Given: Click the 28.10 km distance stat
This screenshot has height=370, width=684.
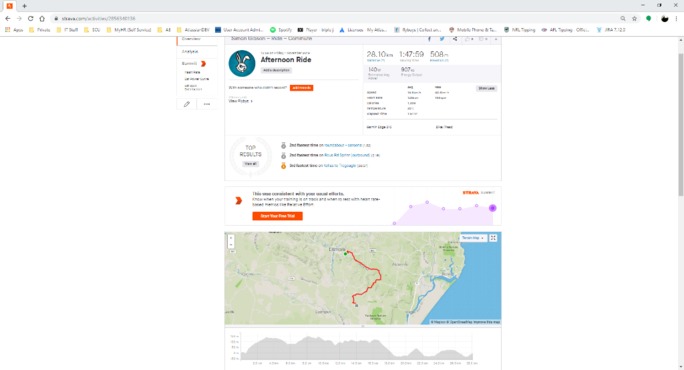Looking at the screenshot, I should click(380, 55).
